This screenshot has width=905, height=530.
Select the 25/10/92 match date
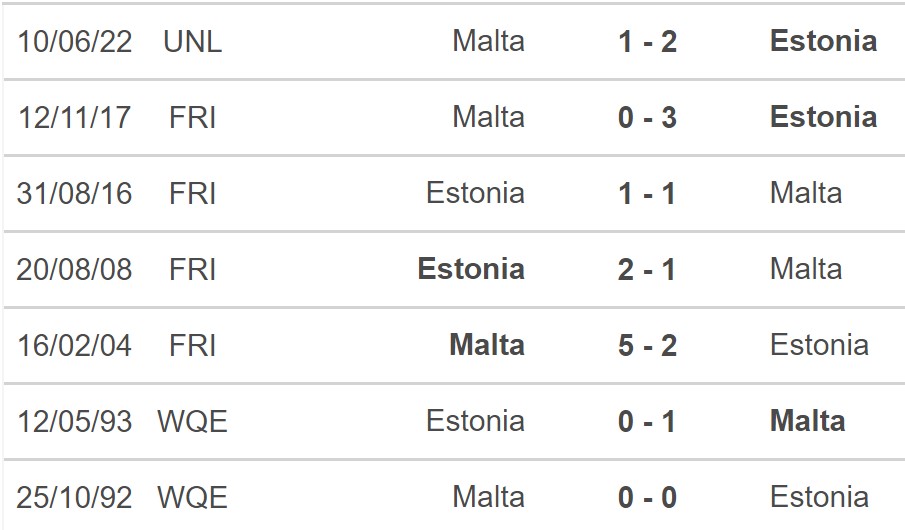click(x=74, y=497)
